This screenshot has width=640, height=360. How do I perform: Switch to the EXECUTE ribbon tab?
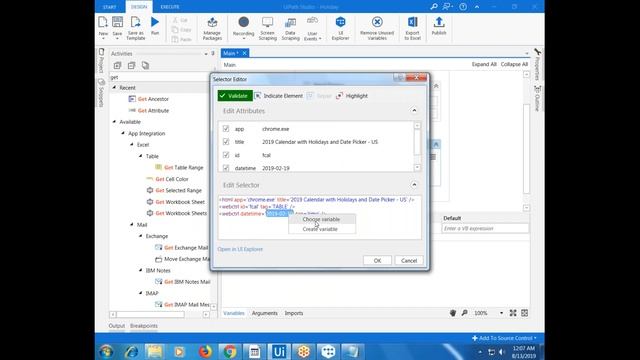(170, 7)
